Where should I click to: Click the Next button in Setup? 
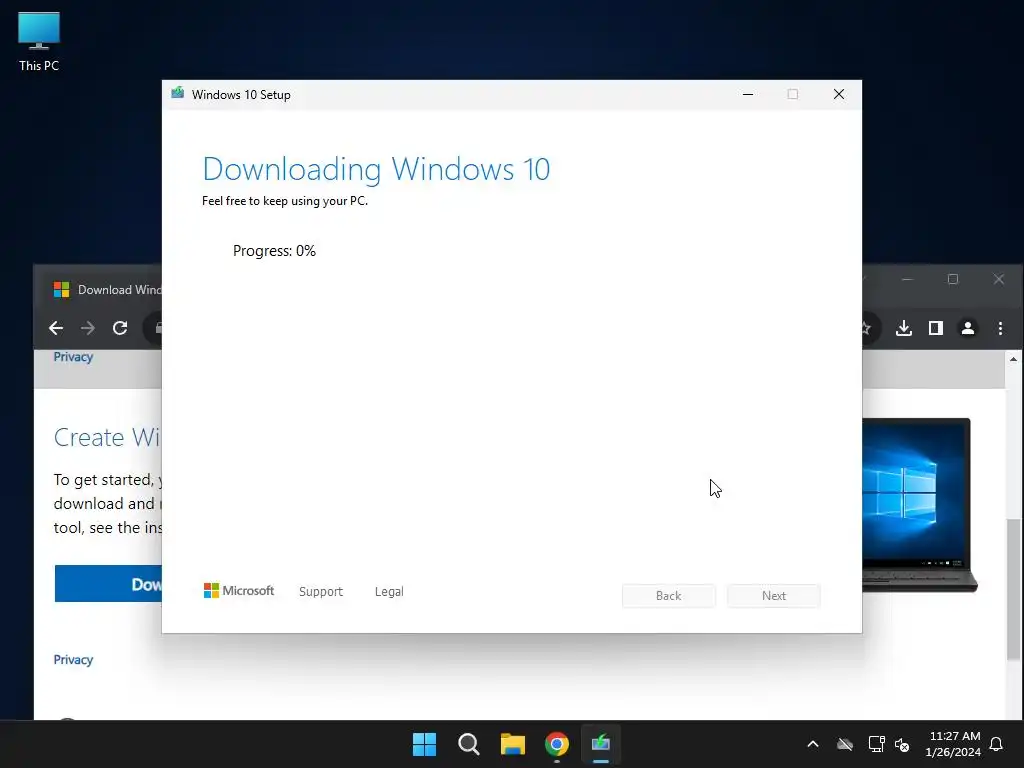[774, 596]
